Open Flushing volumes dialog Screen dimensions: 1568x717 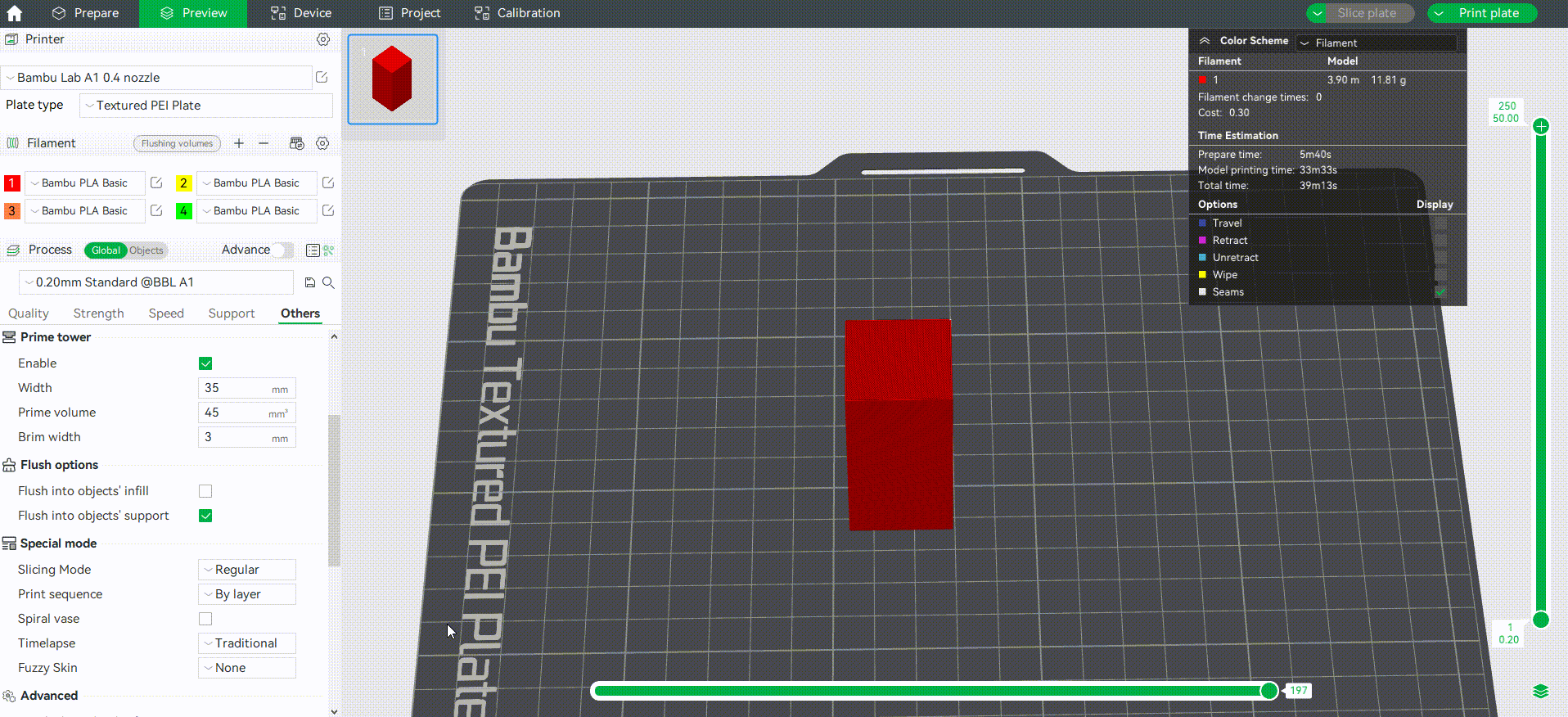(177, 143)
